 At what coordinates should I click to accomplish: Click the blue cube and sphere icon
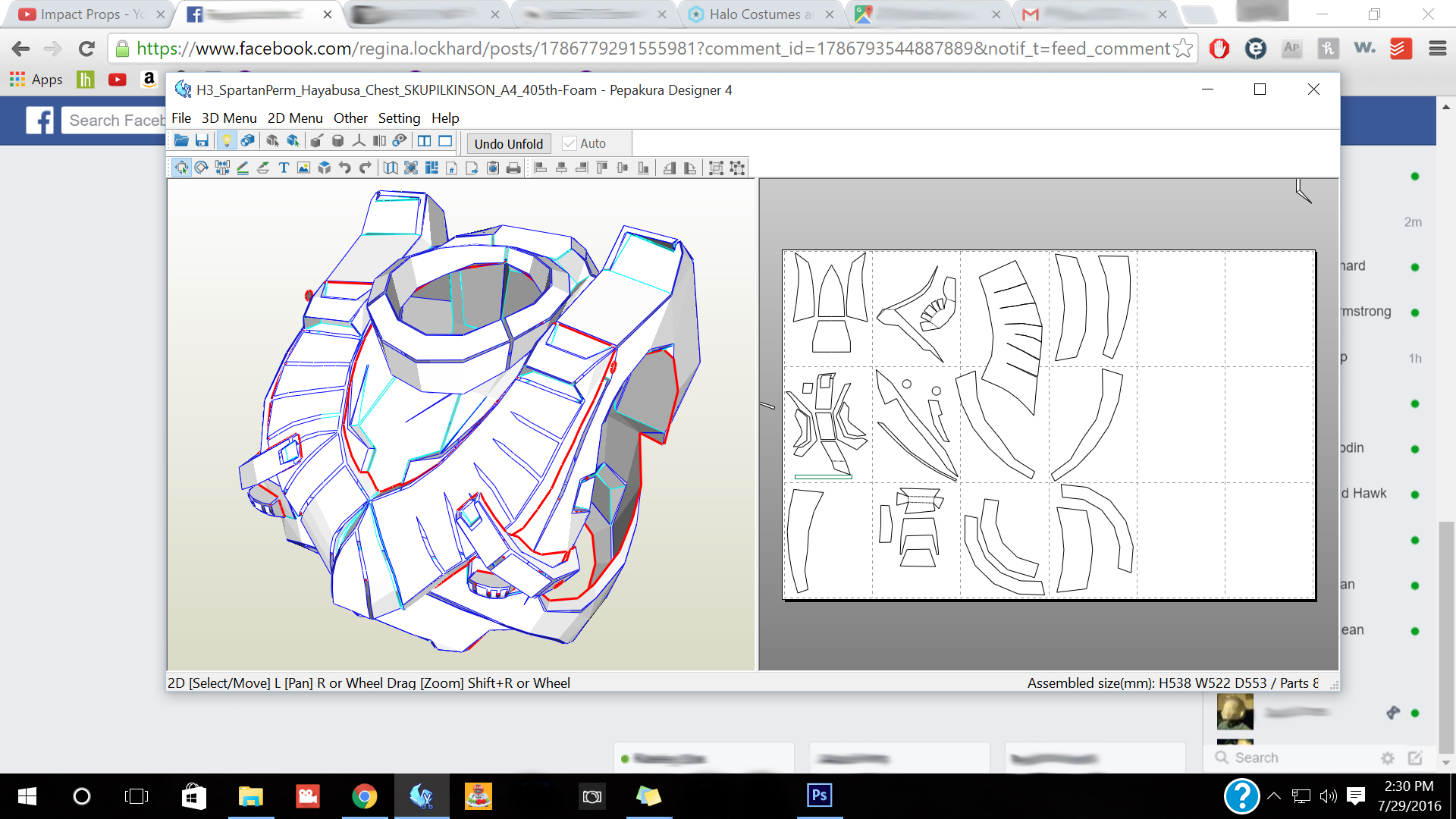pos(247,141)
